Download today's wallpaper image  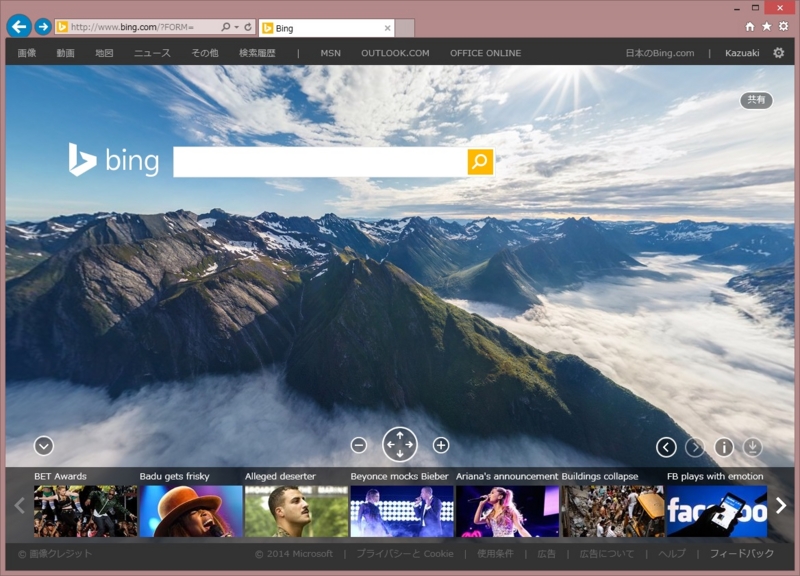(752, 447)
